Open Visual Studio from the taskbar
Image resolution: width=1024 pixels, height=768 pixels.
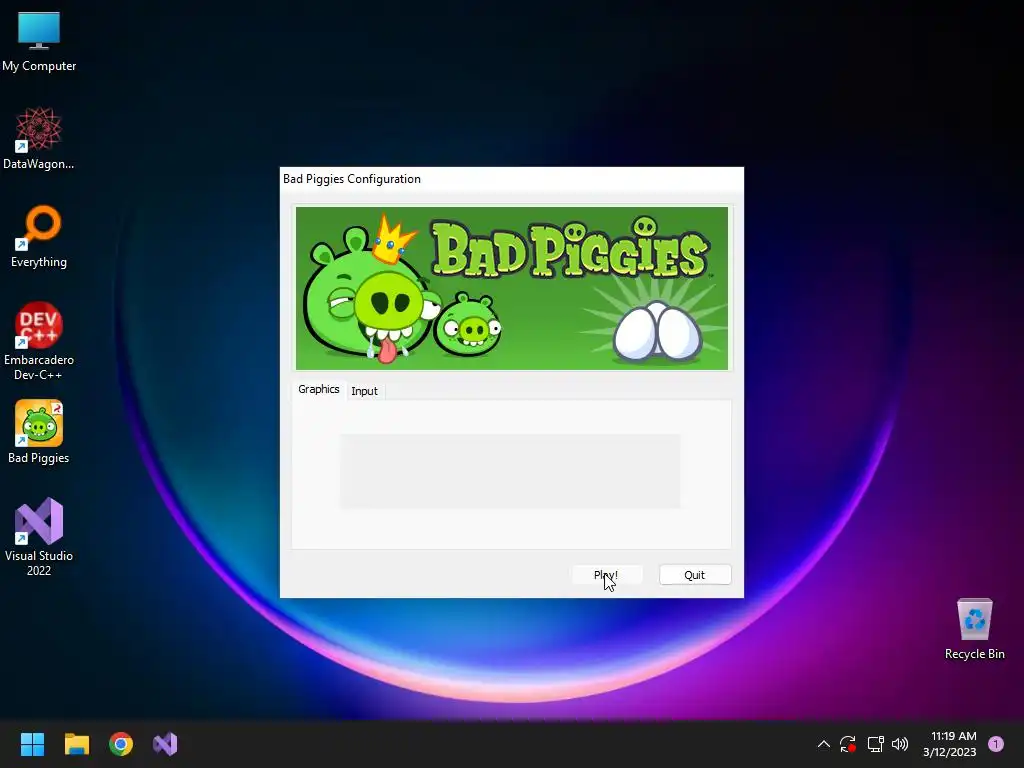pyautogui.click(x=165, y=744)
